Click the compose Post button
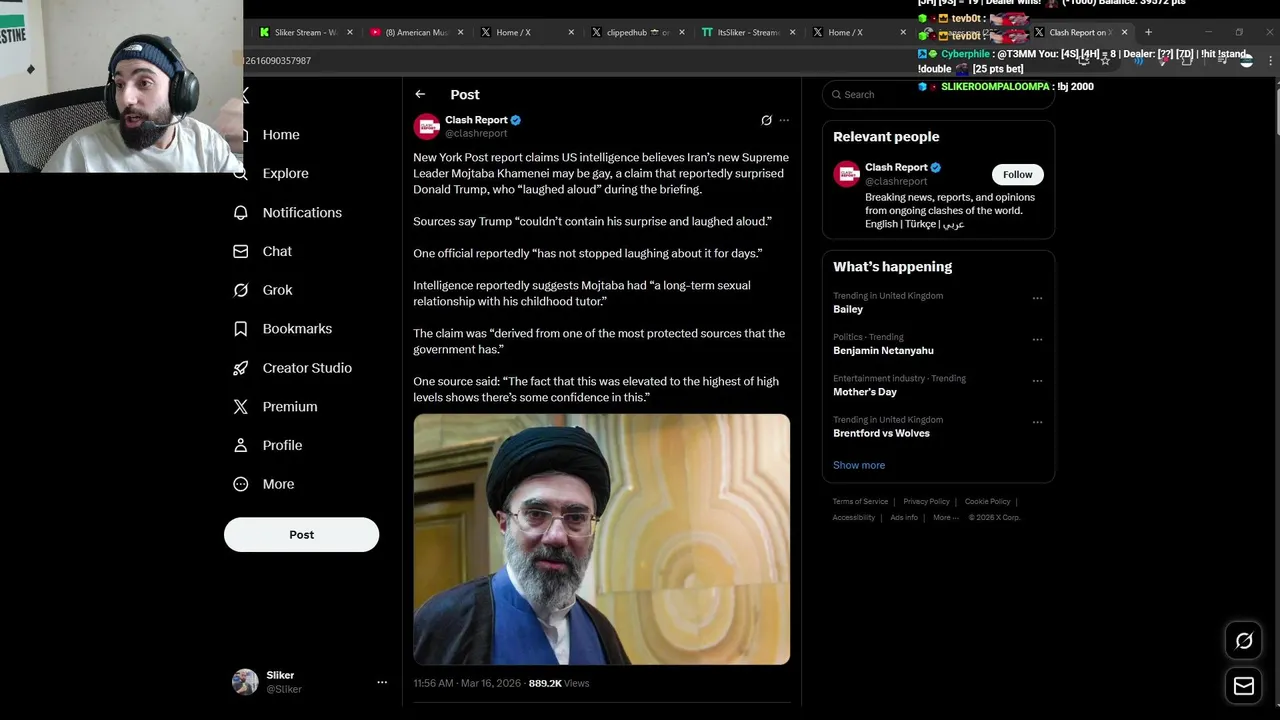1280x720 pixels. click(301, 535)
